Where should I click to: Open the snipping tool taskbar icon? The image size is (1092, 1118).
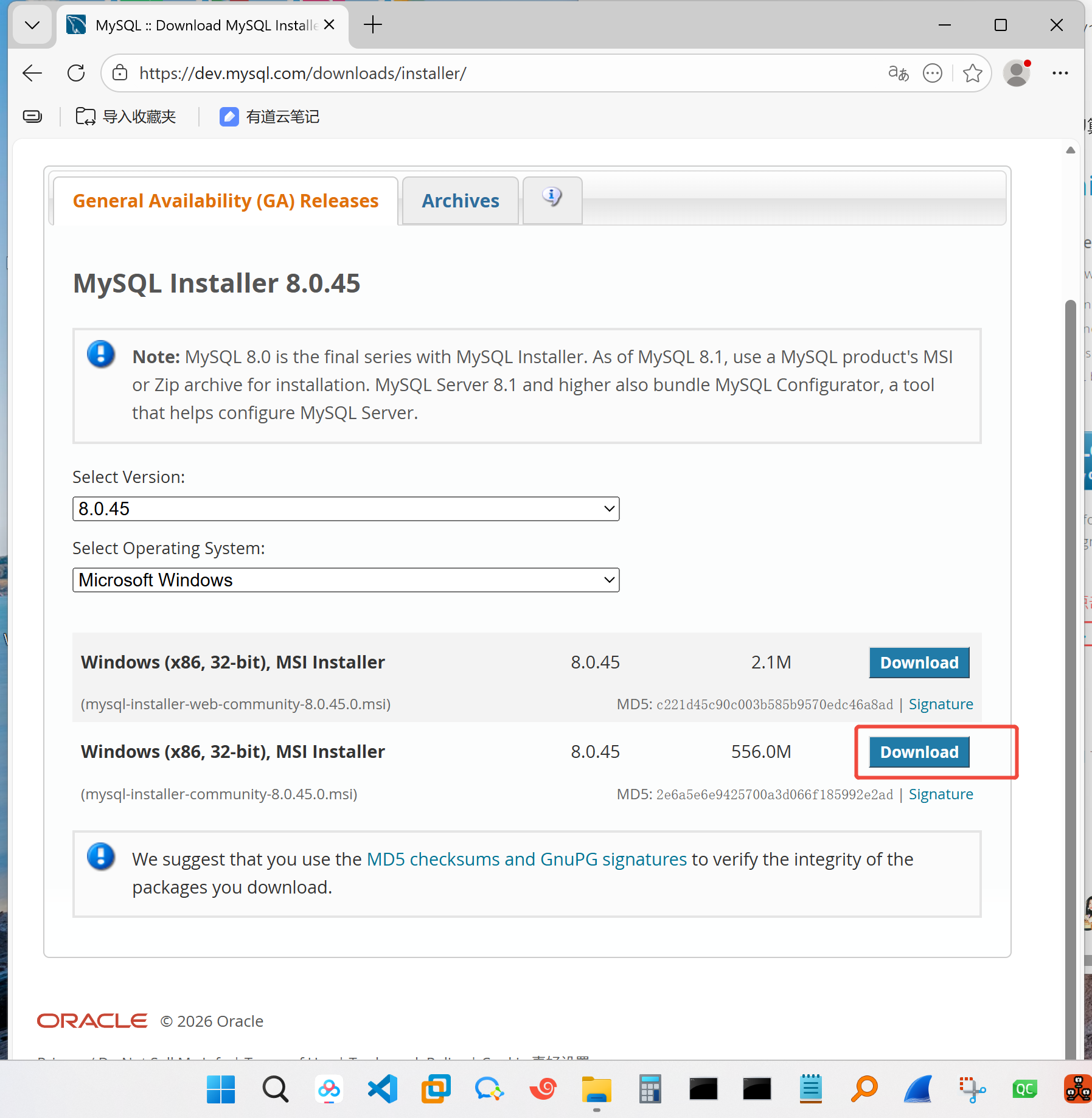972,1089
